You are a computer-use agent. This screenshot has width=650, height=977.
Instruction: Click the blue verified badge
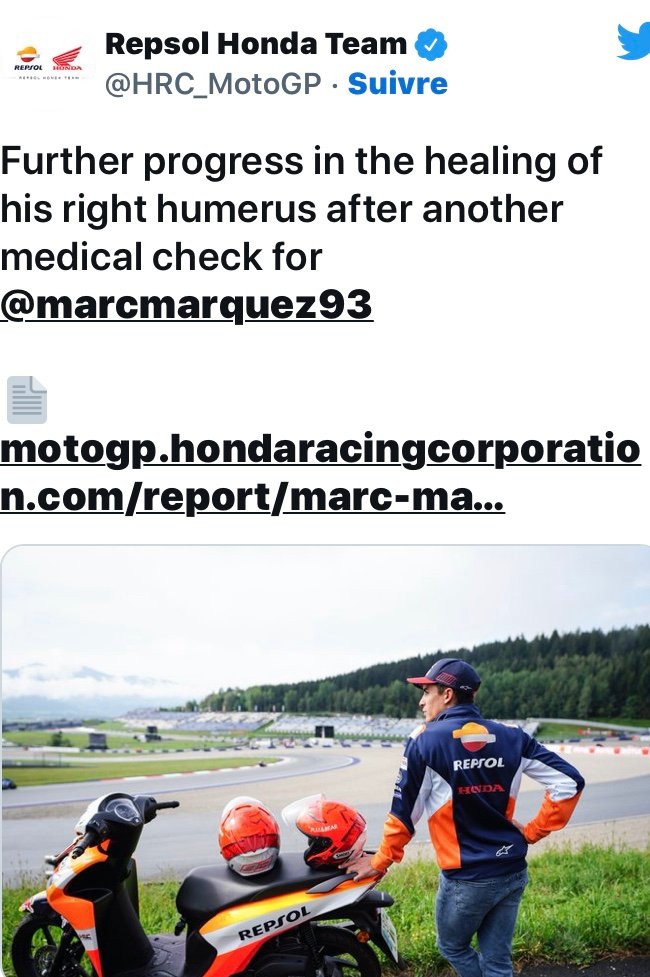point(431,45)
